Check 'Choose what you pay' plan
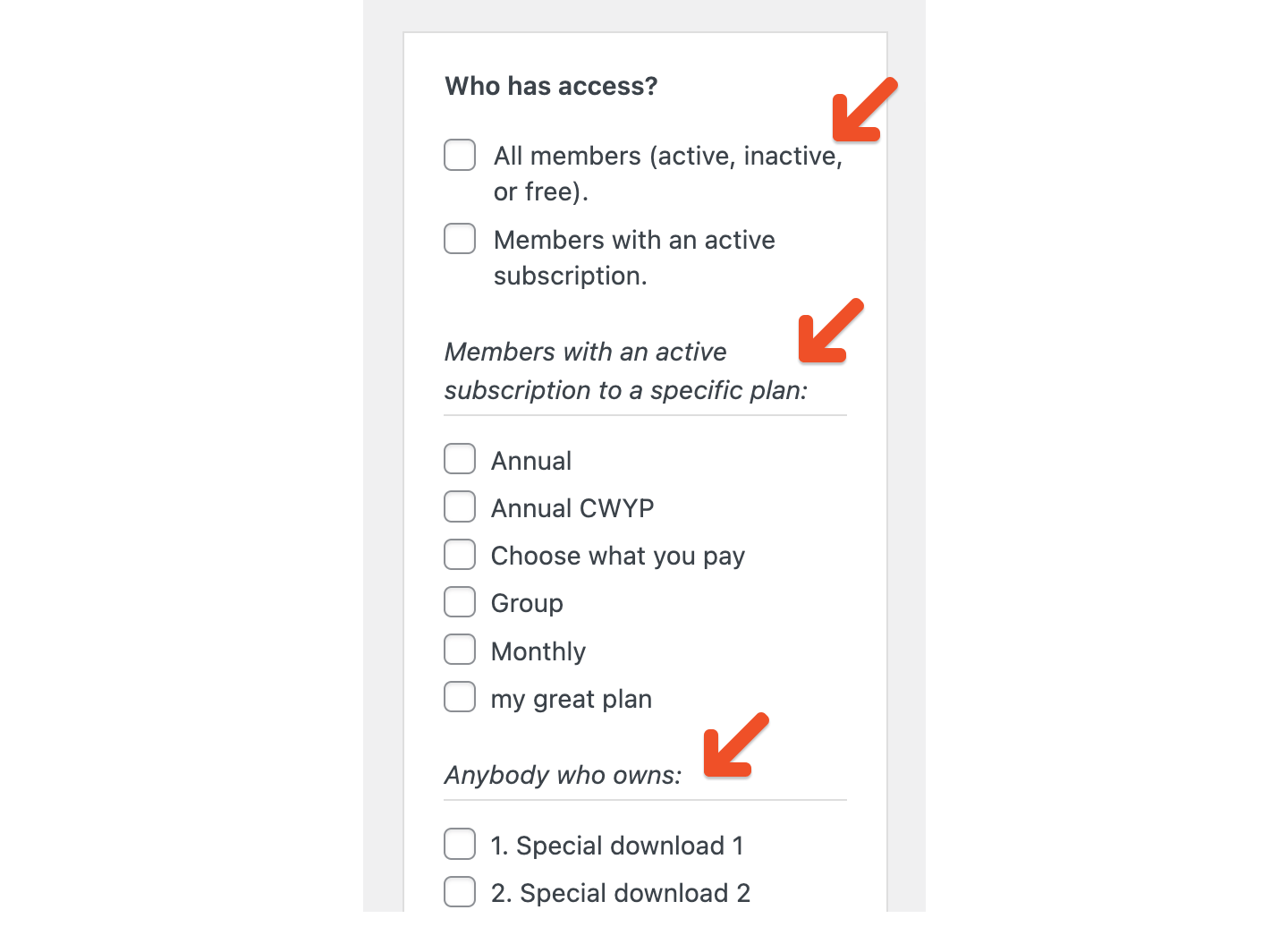Image resolution: width=1288 pixels, height=927 pixels. click(x=459, y=554)
